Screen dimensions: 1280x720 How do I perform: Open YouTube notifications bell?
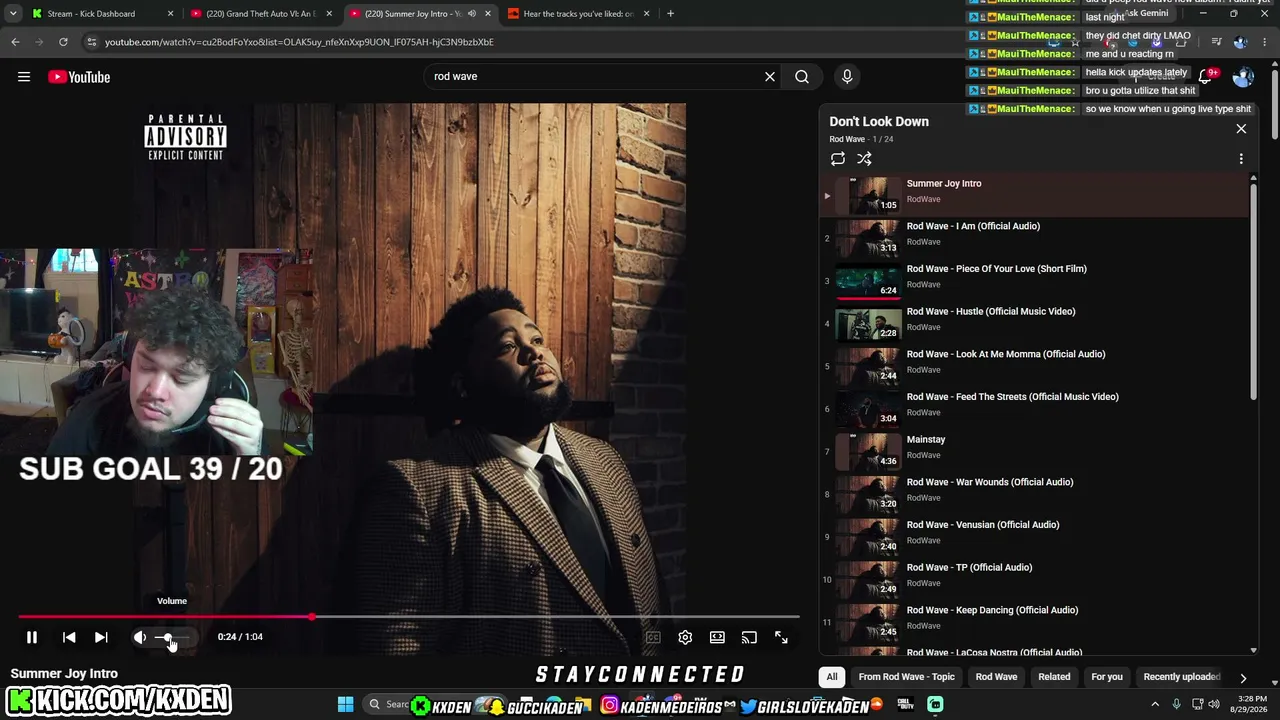coord(1205,77)
